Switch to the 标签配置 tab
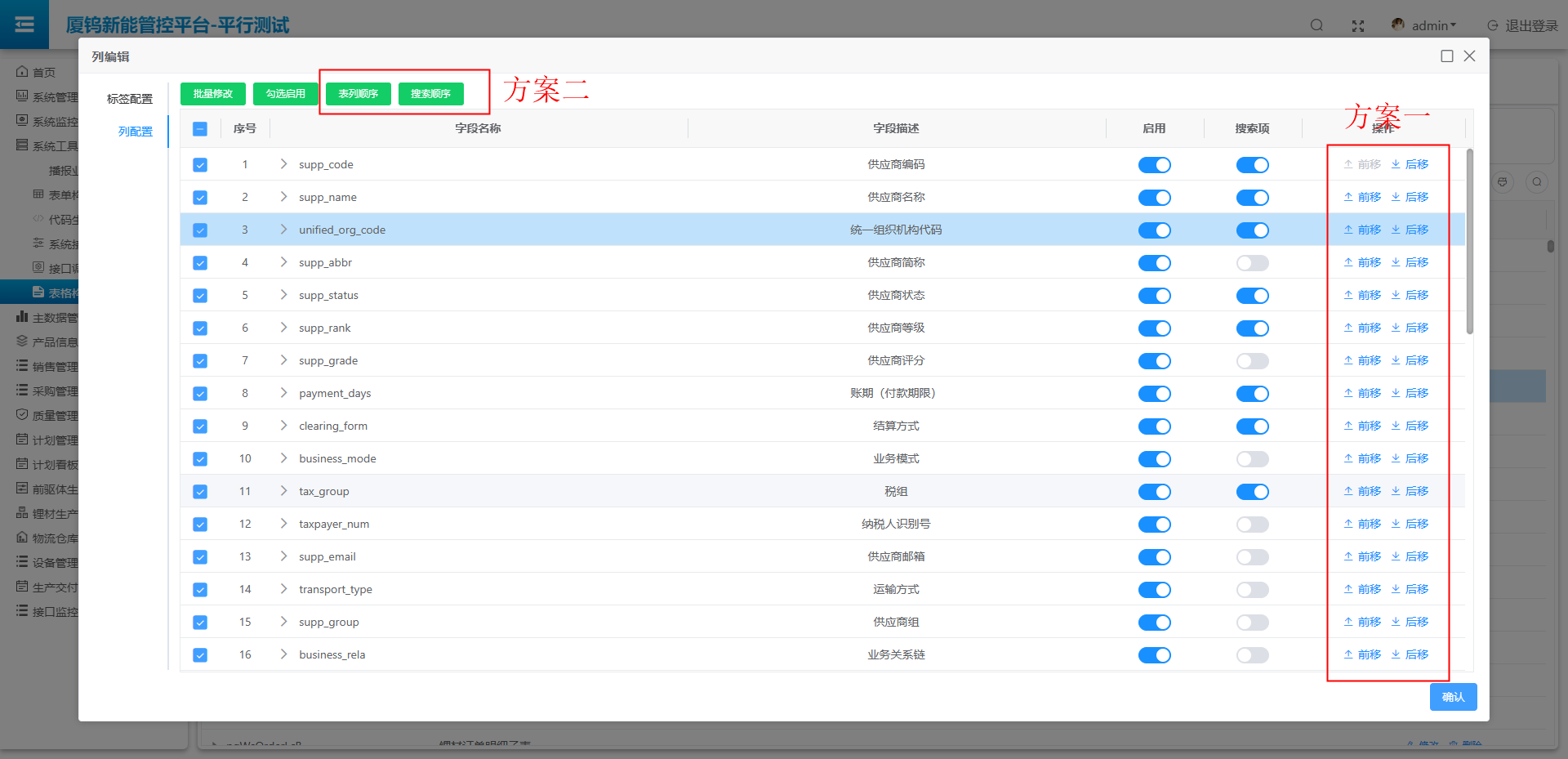This screenshot has width=1568, height=759. tap(129, 99)
